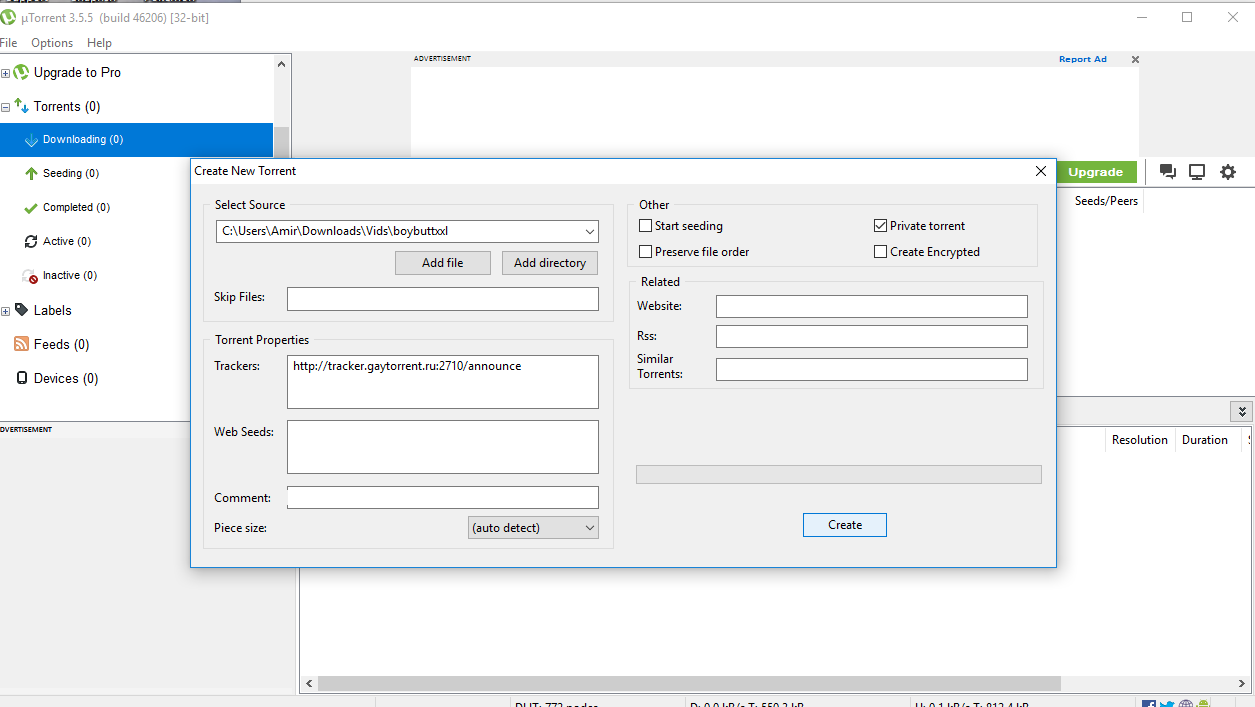Collapse the Torrents tree in the sidebar
This screenshot has width=1255, height=707.
6,106
